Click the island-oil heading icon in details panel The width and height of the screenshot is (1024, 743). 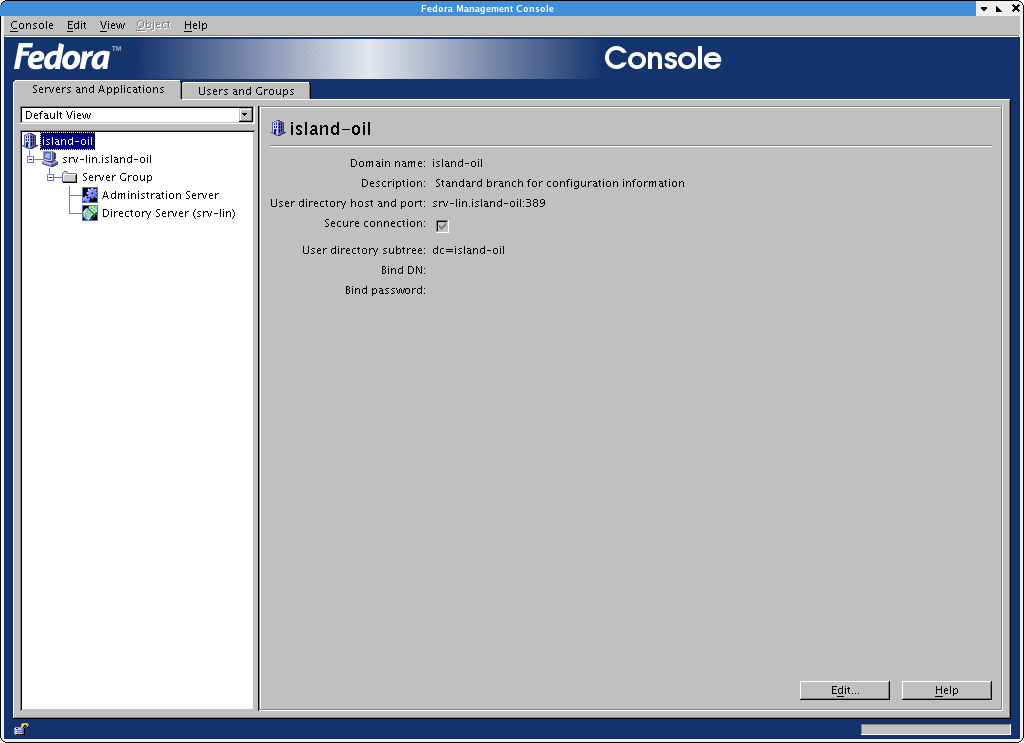pyautogui.click(x=278, y=128)
